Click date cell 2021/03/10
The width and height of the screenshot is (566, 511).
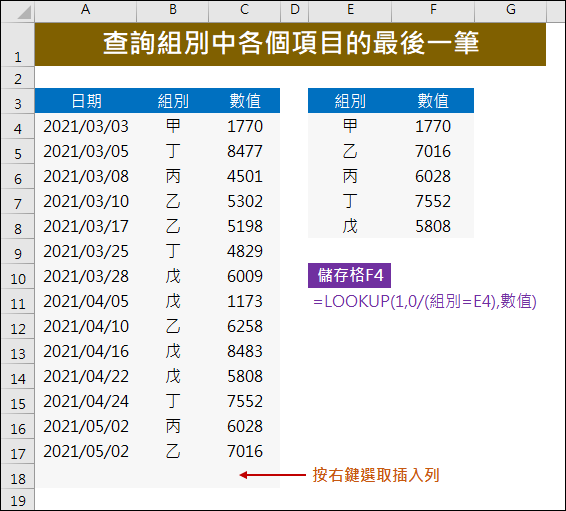tap(86, 201)
